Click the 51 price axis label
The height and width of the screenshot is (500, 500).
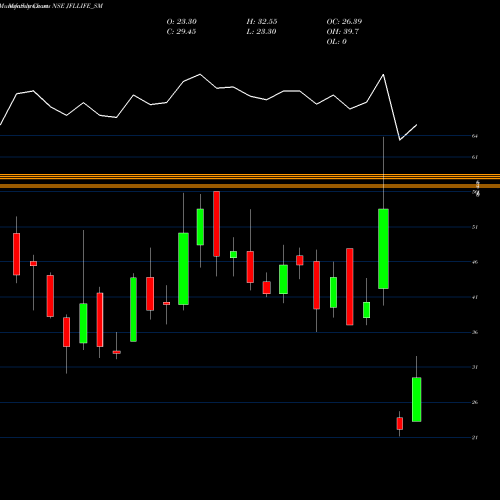475,227
